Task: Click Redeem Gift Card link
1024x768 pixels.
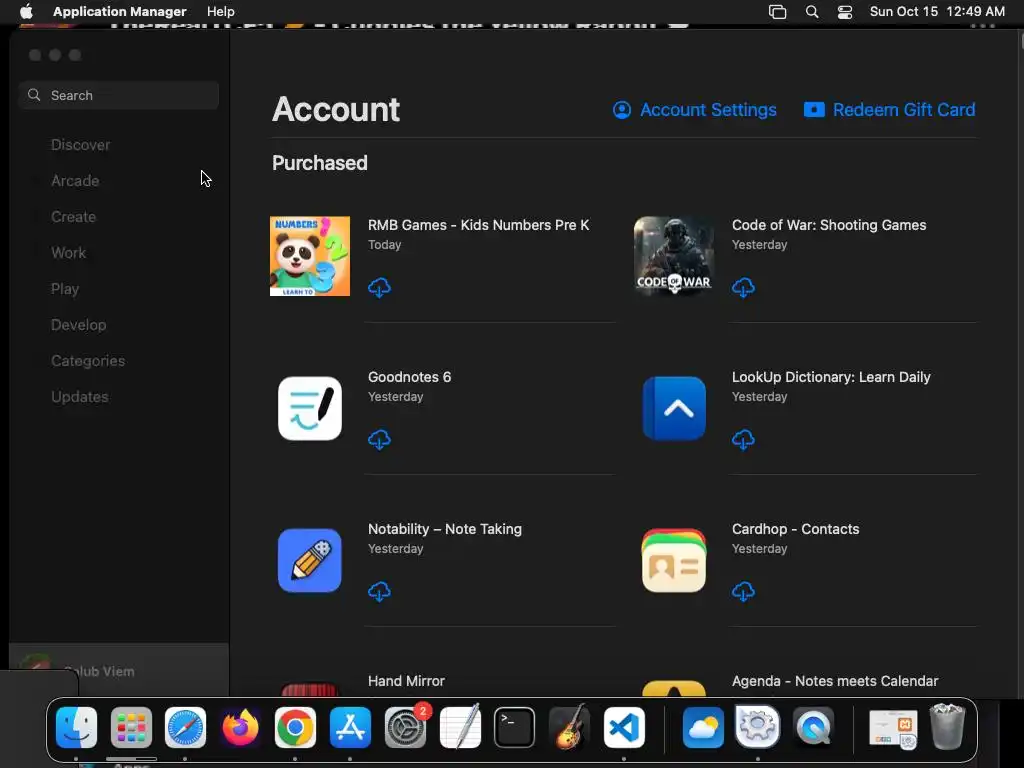Action: pos(889,110)
